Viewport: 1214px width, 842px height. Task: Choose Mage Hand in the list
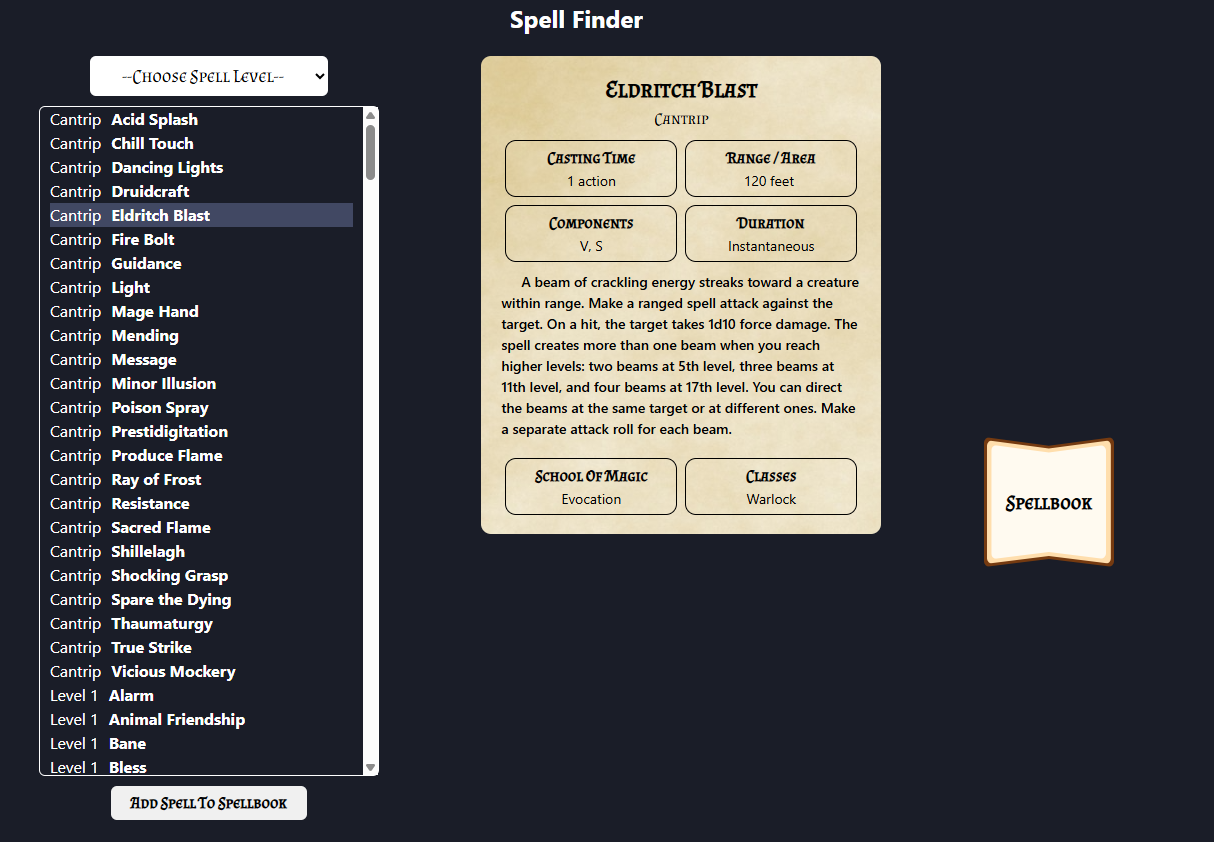(154, 312)
